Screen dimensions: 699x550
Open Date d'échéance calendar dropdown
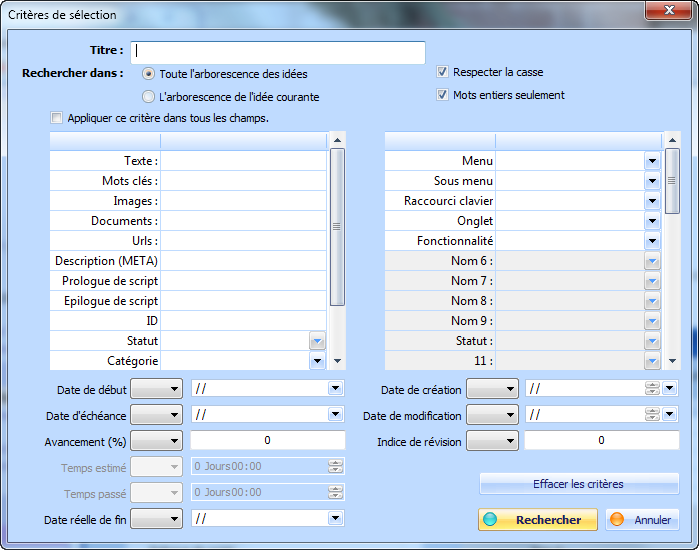coord(335,414)
